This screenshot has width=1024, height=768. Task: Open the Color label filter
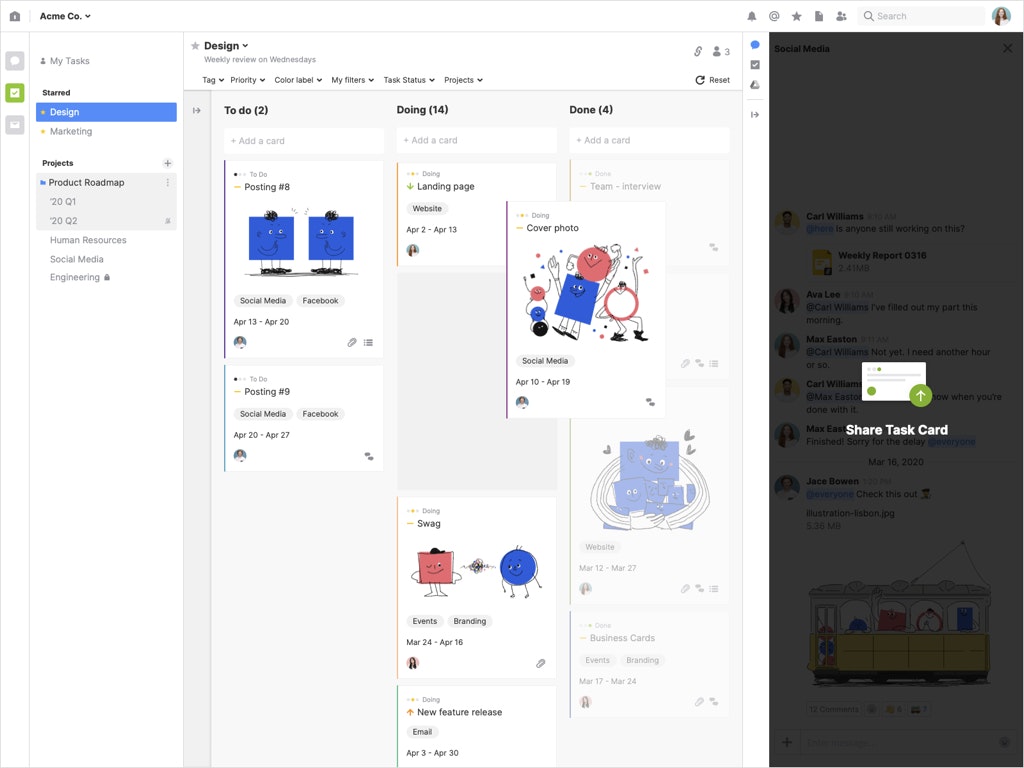pos(298,80)
